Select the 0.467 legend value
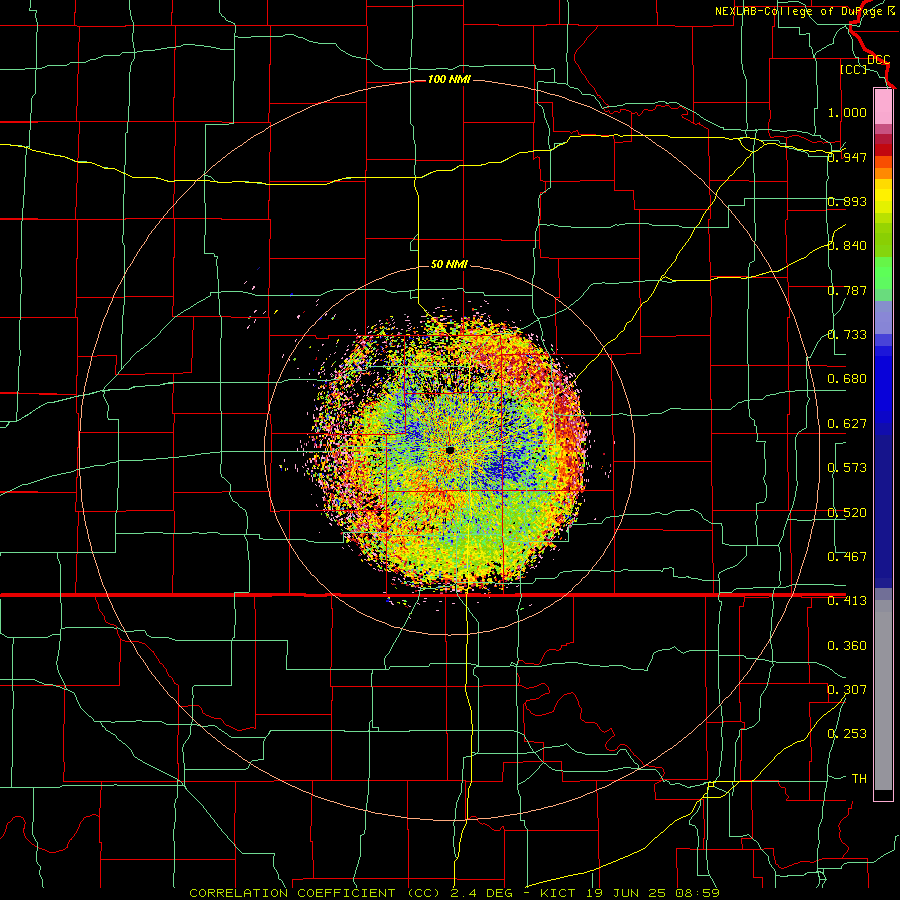Screen dimensions: 900x900 (x=847, y=557)
